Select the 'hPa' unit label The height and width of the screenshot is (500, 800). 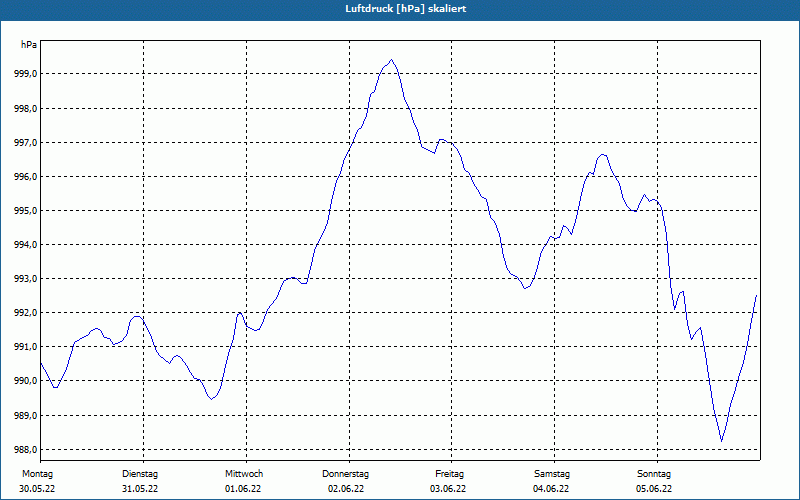tap(29, 45)
